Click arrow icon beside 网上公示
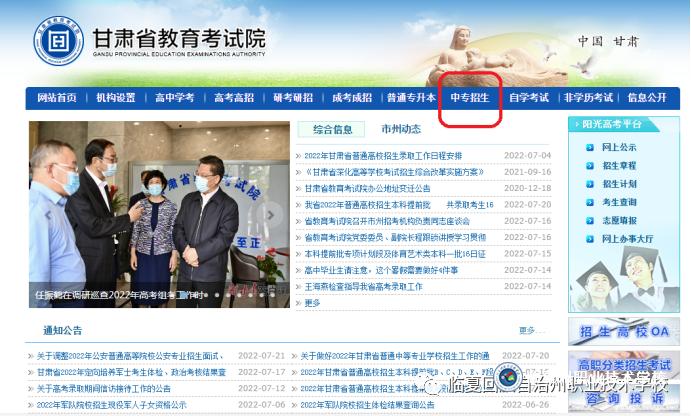 coord(590,148)
